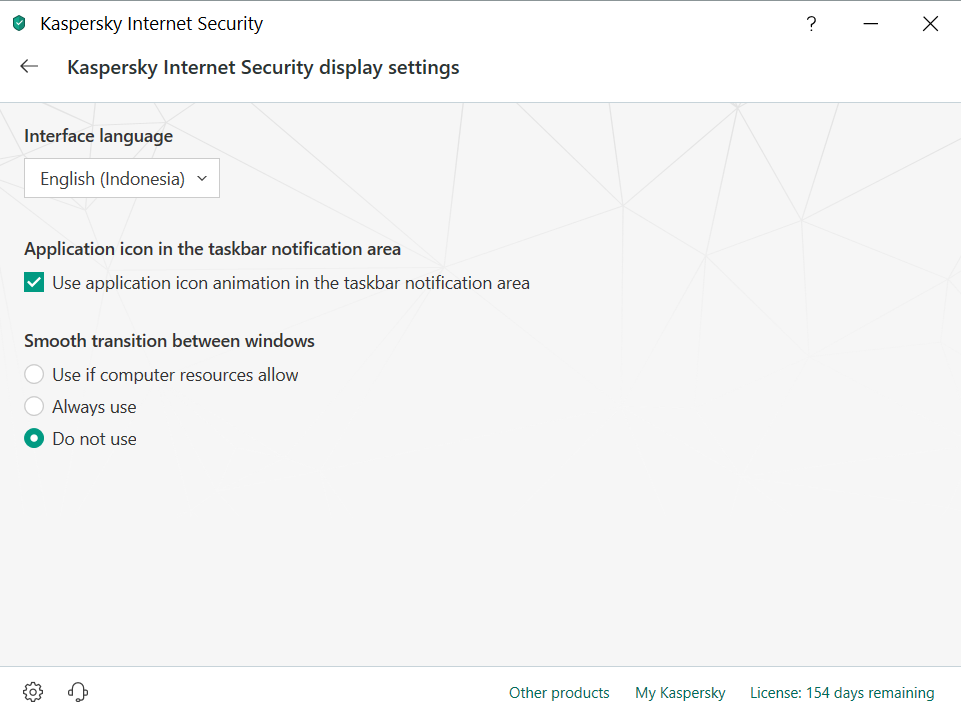Click the Kaspersky shield logo in title bar
The width and height of the screenshot is (961, 715).
(19, 24)
